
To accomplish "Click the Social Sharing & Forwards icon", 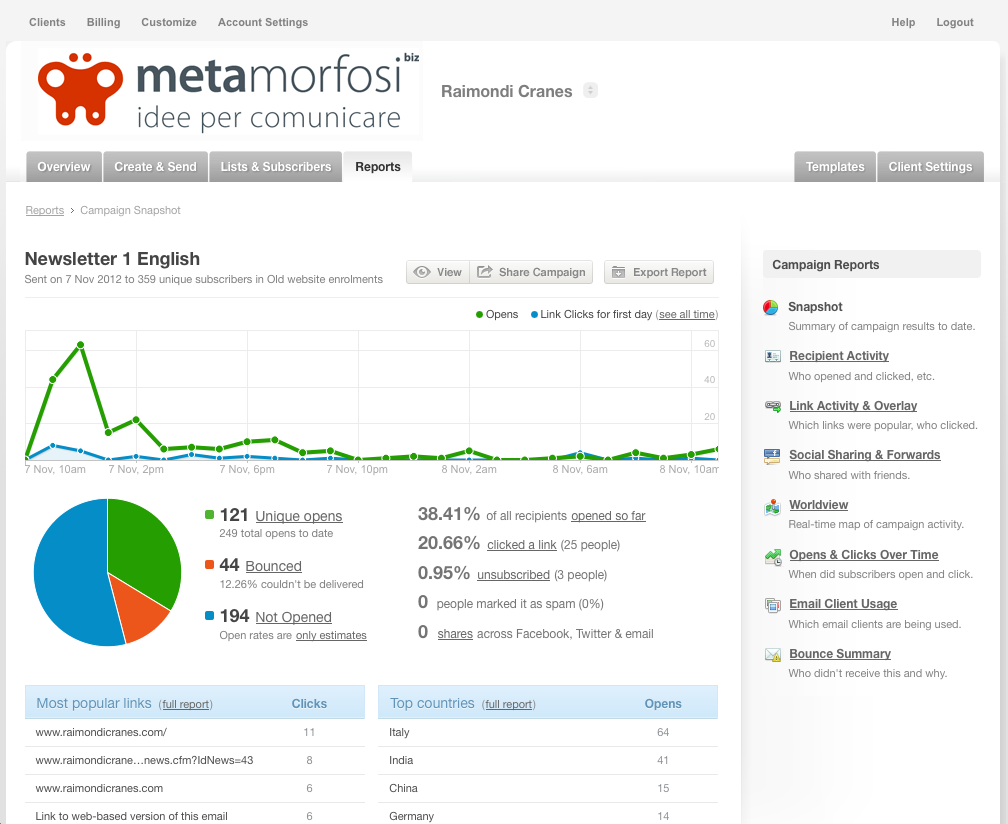I will [772, 456].
